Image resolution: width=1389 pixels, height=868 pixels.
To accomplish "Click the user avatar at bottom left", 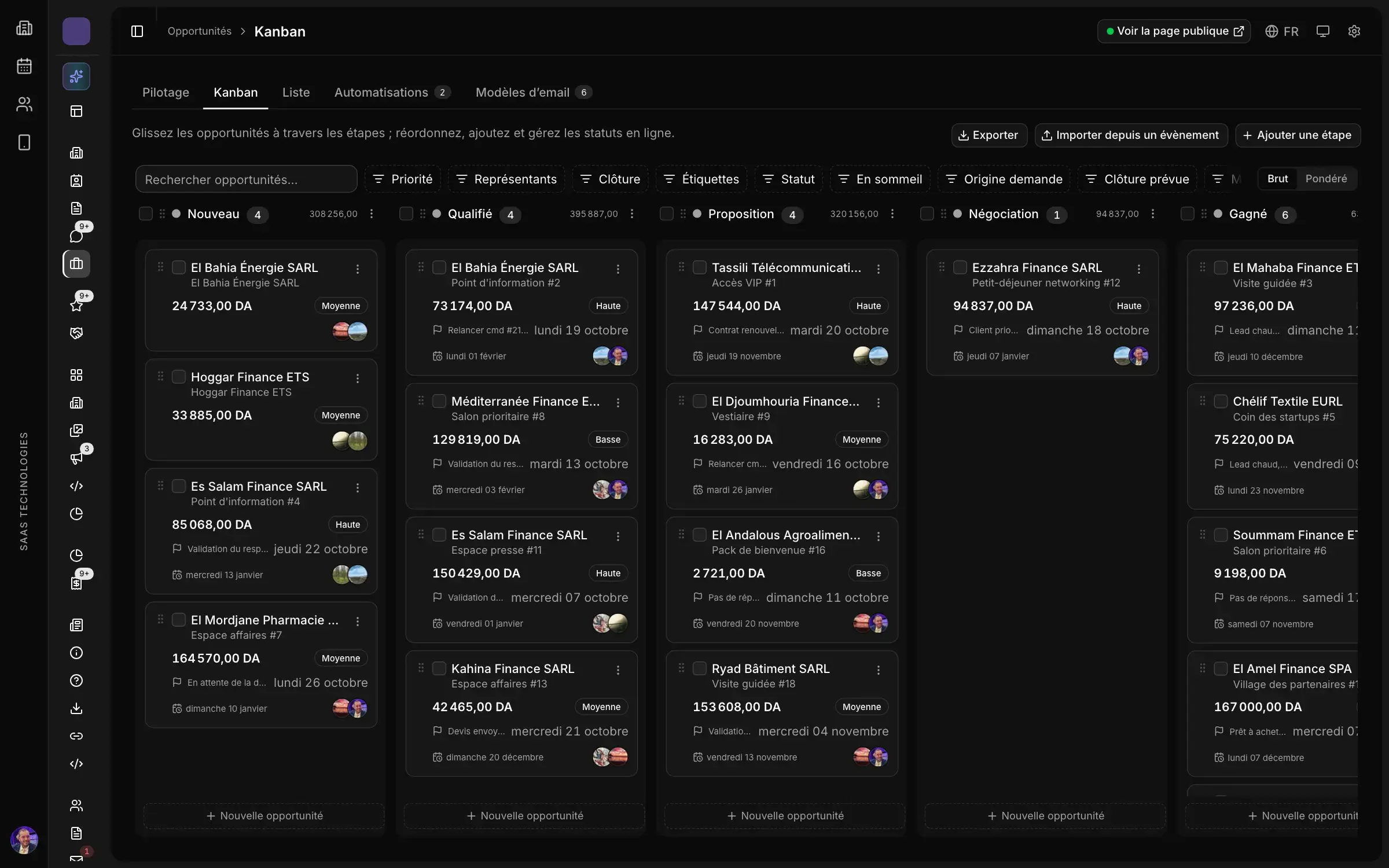I will [24, 840].
